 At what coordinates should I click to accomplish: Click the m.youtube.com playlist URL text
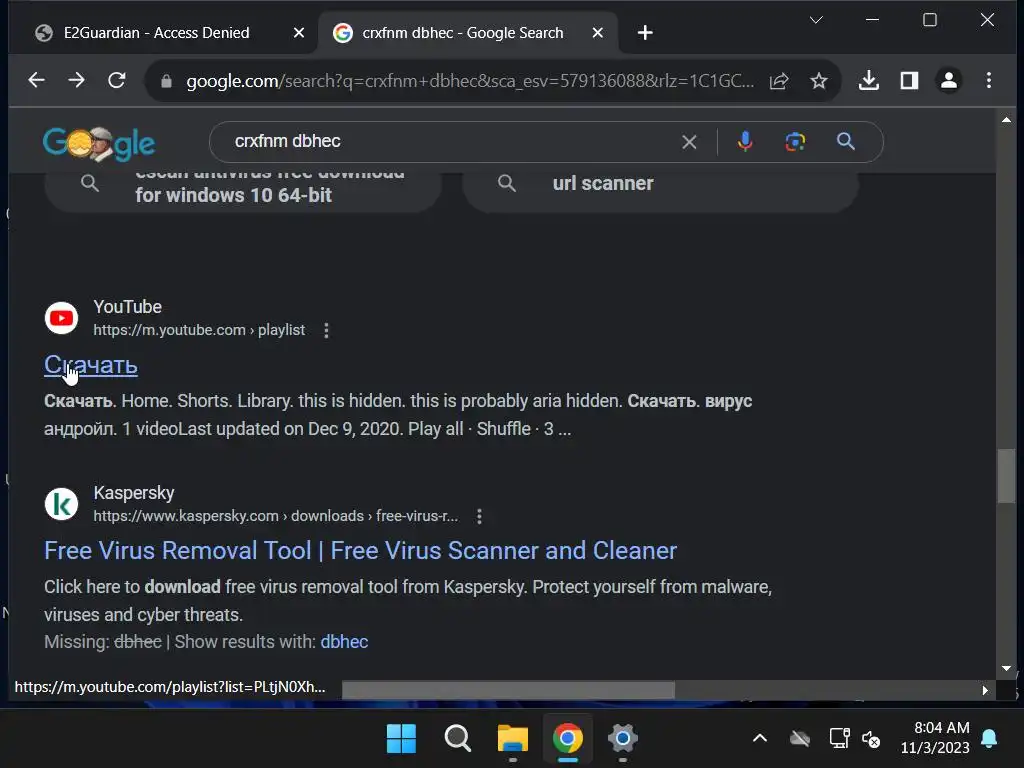(x=199, y=330)
